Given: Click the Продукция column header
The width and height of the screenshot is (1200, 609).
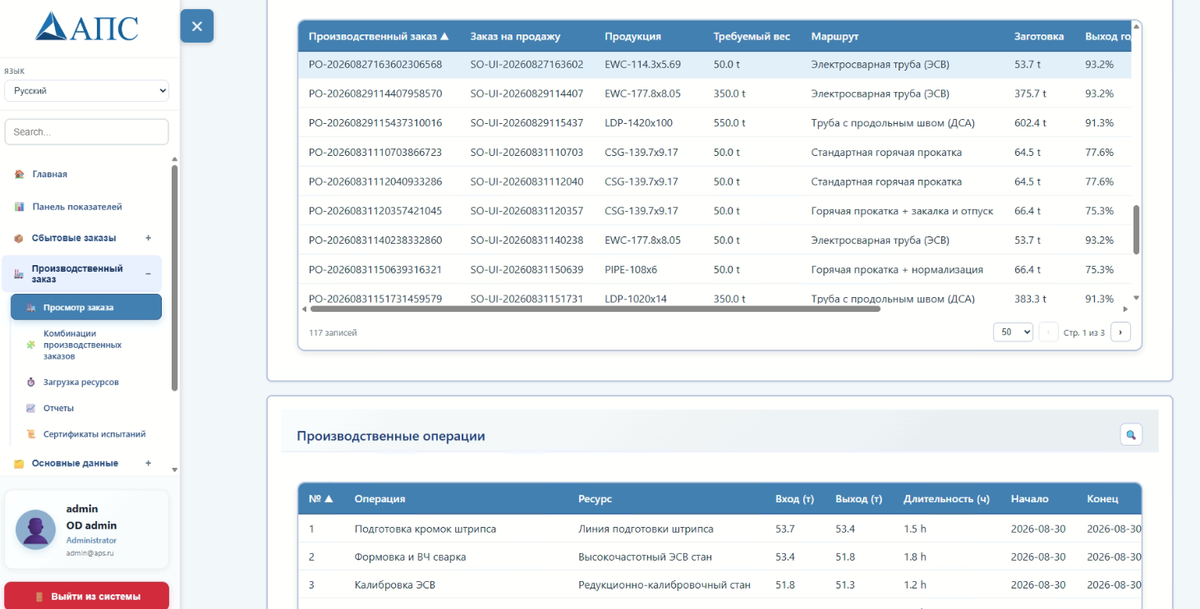Looking at the screenshot, I should [633, 36].
